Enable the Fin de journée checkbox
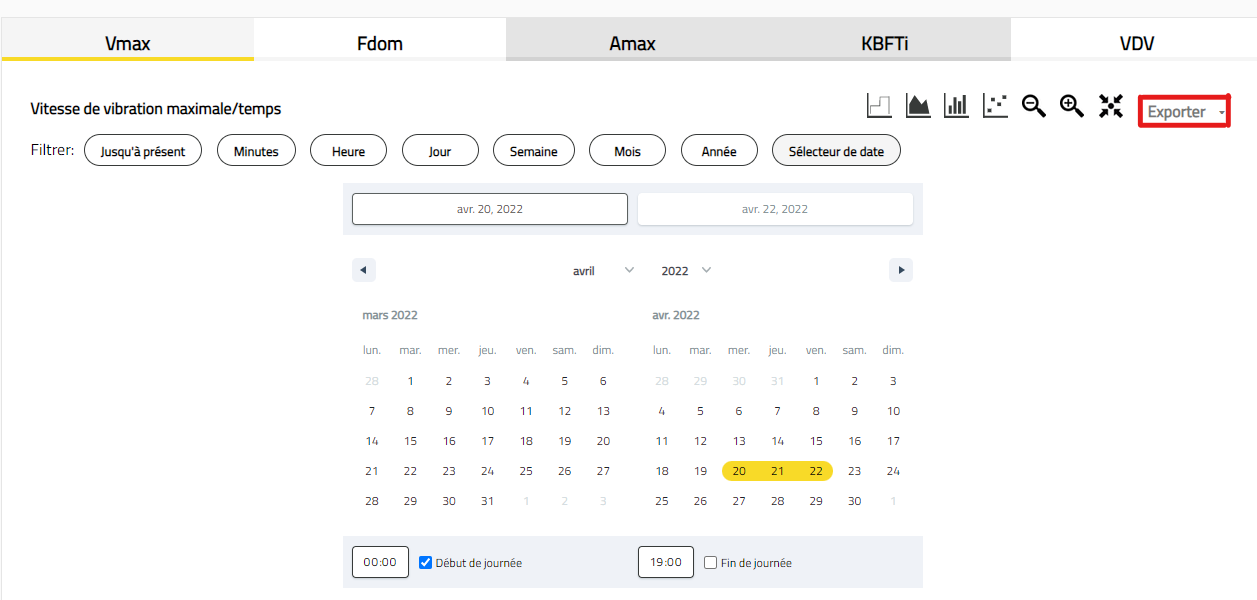The height and width of the screenshot is (600, 1257). point(710,562)
